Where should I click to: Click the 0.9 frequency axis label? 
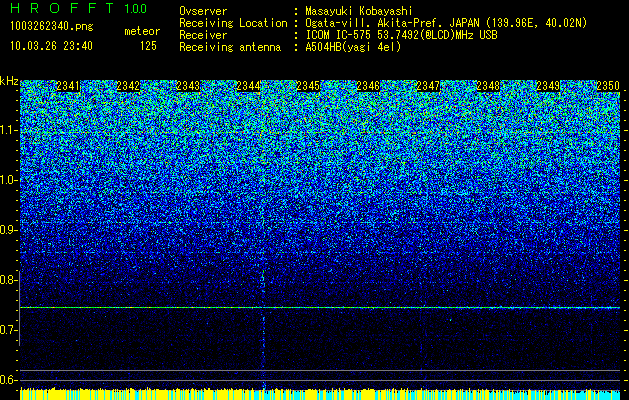(7, 230)
